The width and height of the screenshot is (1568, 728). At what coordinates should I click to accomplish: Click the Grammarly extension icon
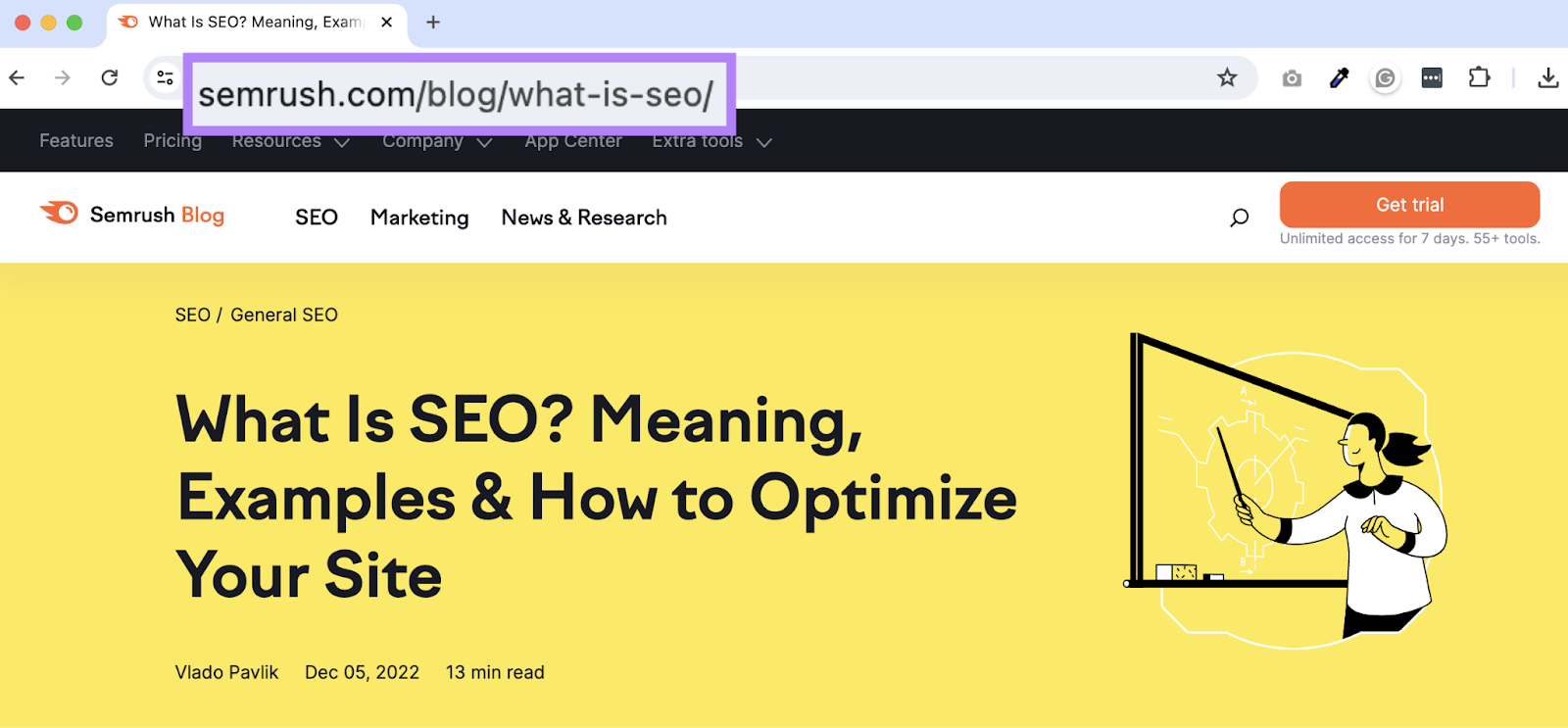pyautogui.click(x=1385, y=77)
